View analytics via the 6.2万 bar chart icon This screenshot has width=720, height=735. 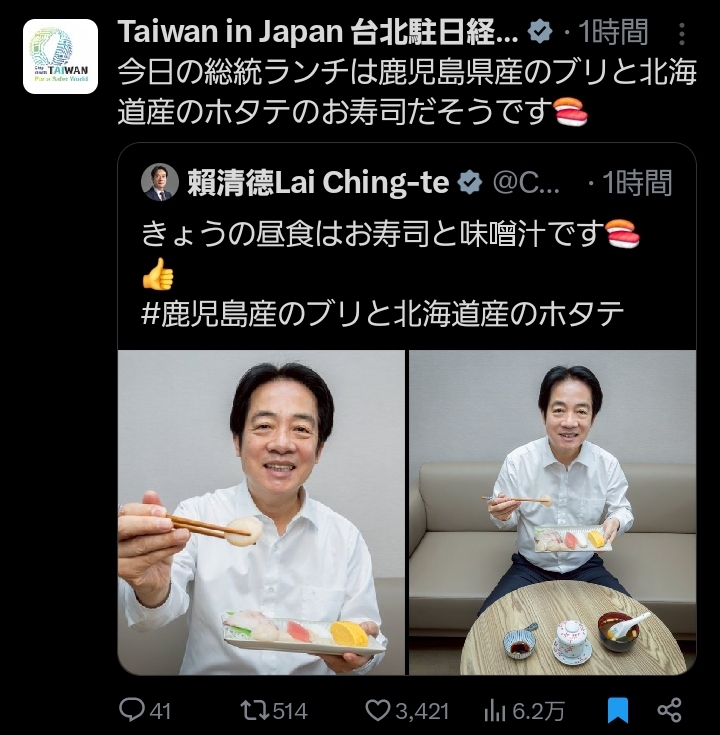click(495, 711)
